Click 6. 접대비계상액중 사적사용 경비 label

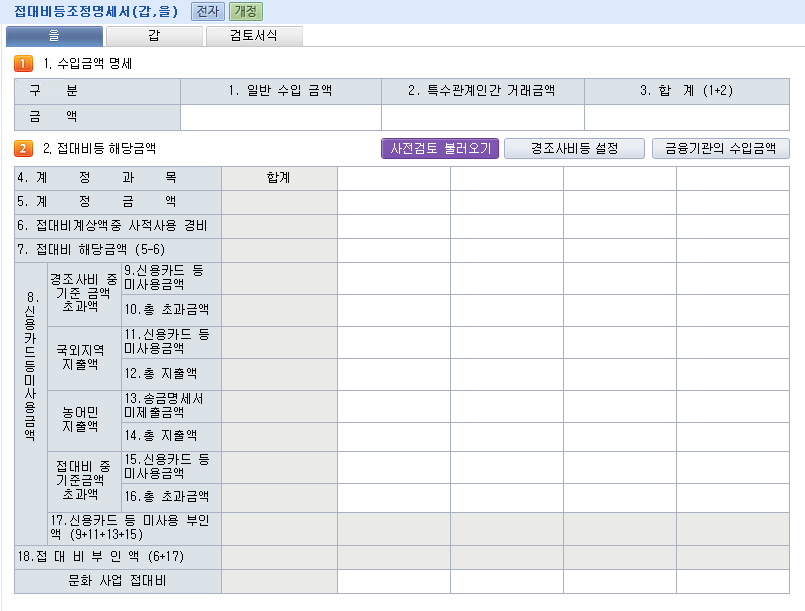[118, 226]
